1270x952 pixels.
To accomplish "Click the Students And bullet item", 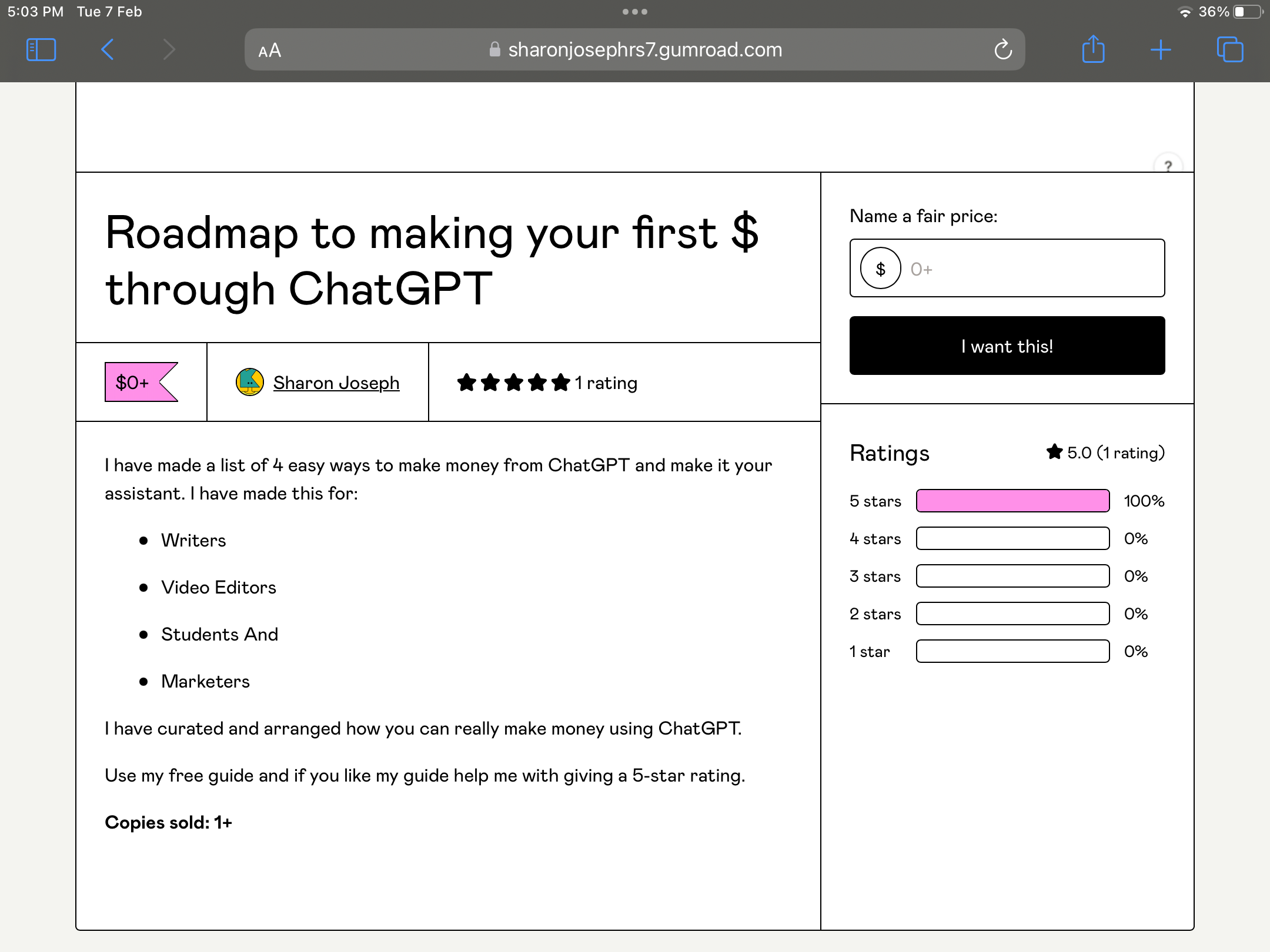I will pos(219,634).
